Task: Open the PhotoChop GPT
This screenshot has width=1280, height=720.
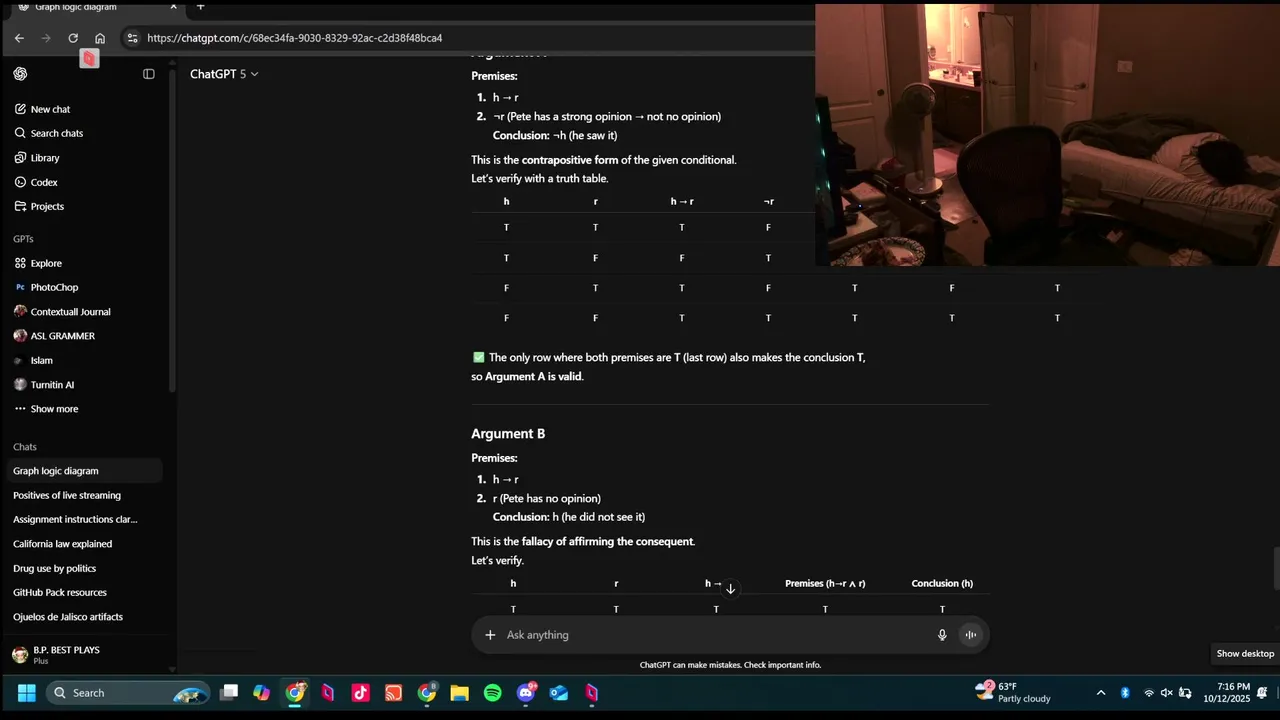Action: (54, 287)
